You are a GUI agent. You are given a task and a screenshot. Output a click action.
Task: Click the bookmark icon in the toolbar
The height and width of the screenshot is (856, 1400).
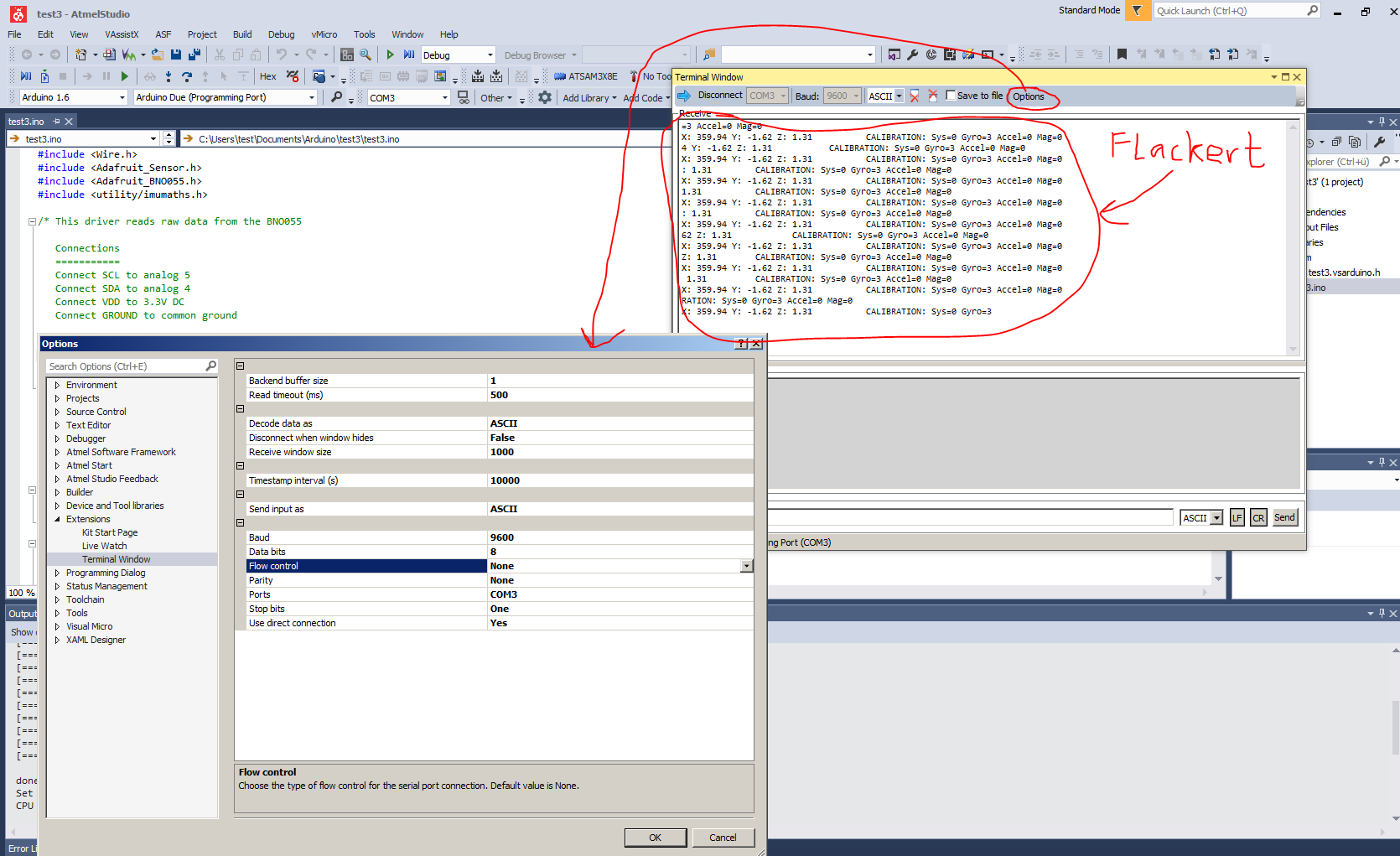click(1122, 54)
